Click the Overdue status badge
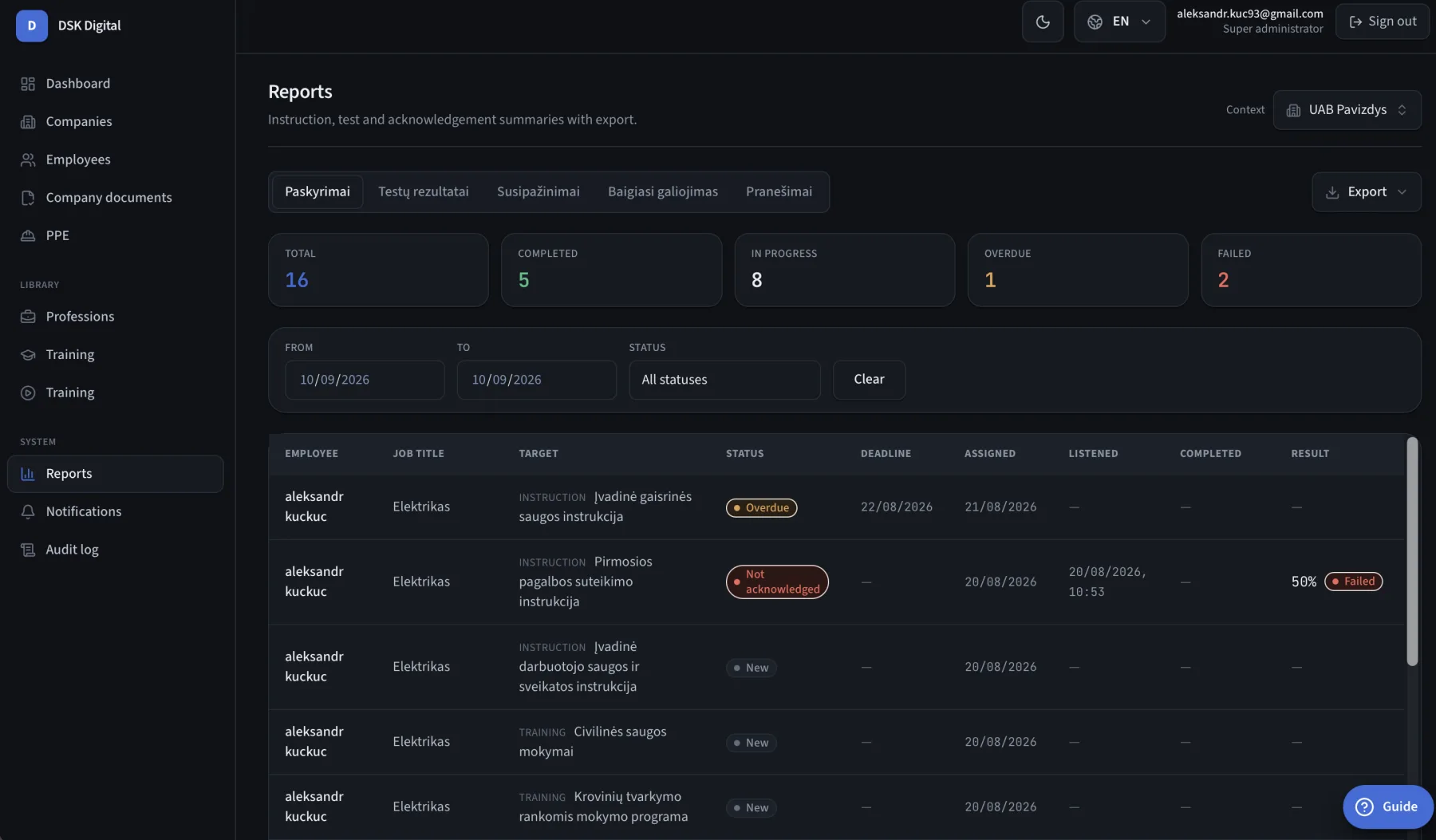 [761, 507]
